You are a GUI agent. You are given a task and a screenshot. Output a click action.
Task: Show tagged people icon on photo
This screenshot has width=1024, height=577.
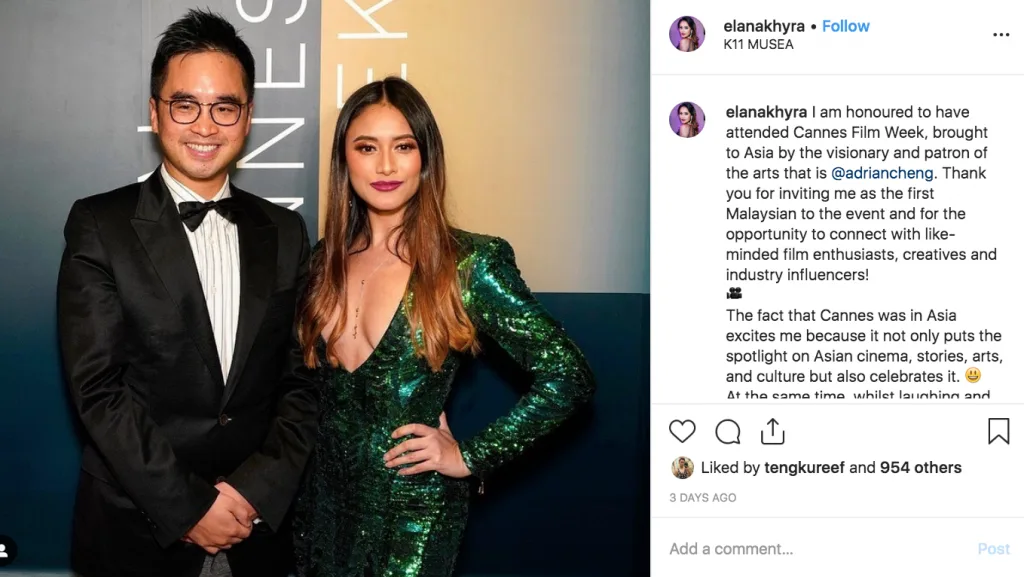click(6, 550)
